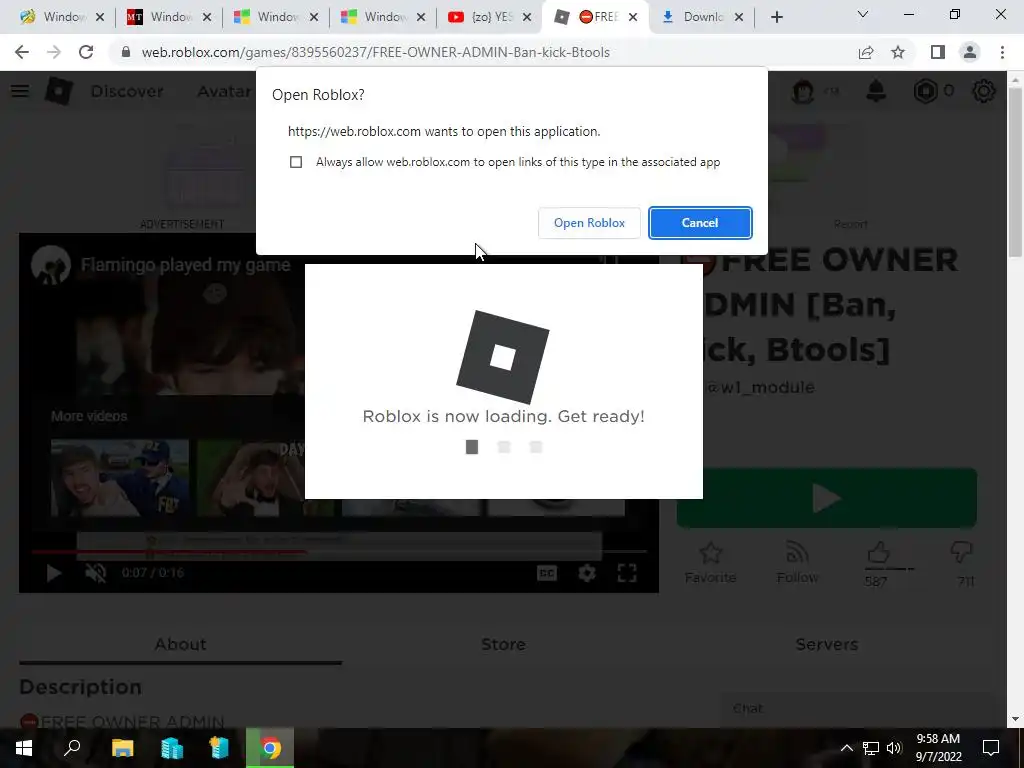Click the Roblox user avatar icon
The width and height of the screenshot is (1024, 768).
803,91
